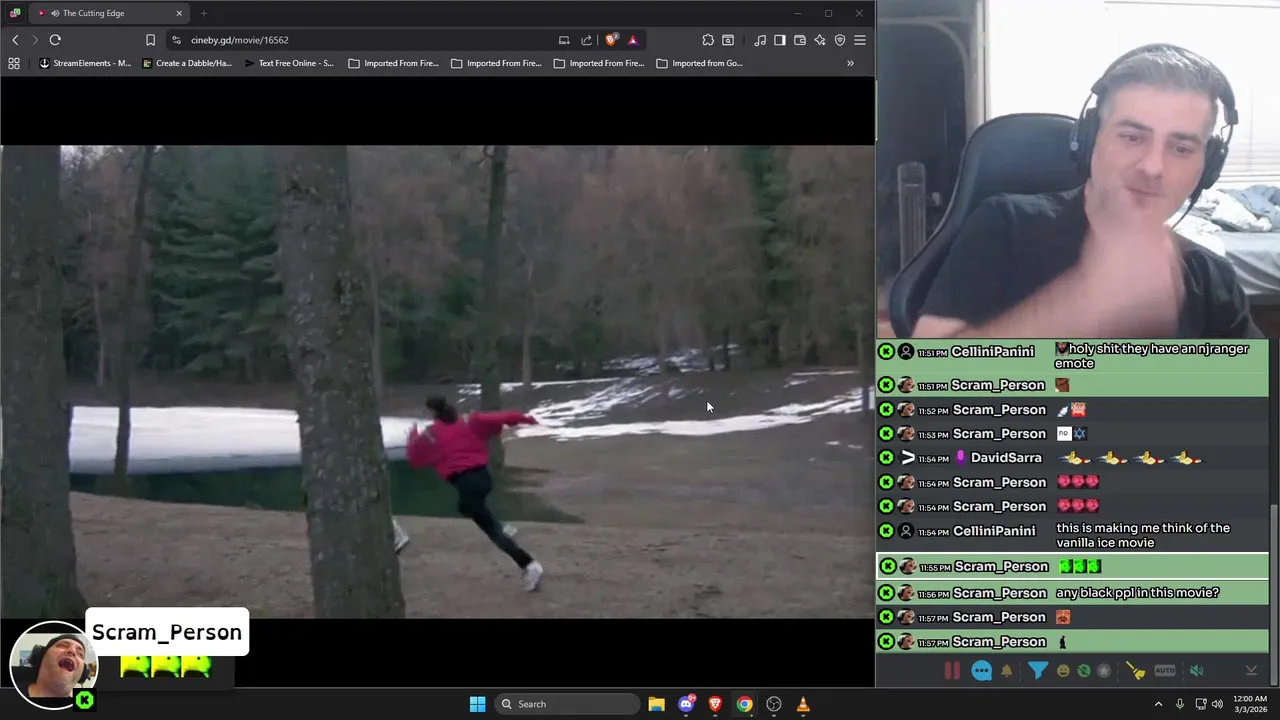Mute audio via tab speaker icon

coord(54,13)
